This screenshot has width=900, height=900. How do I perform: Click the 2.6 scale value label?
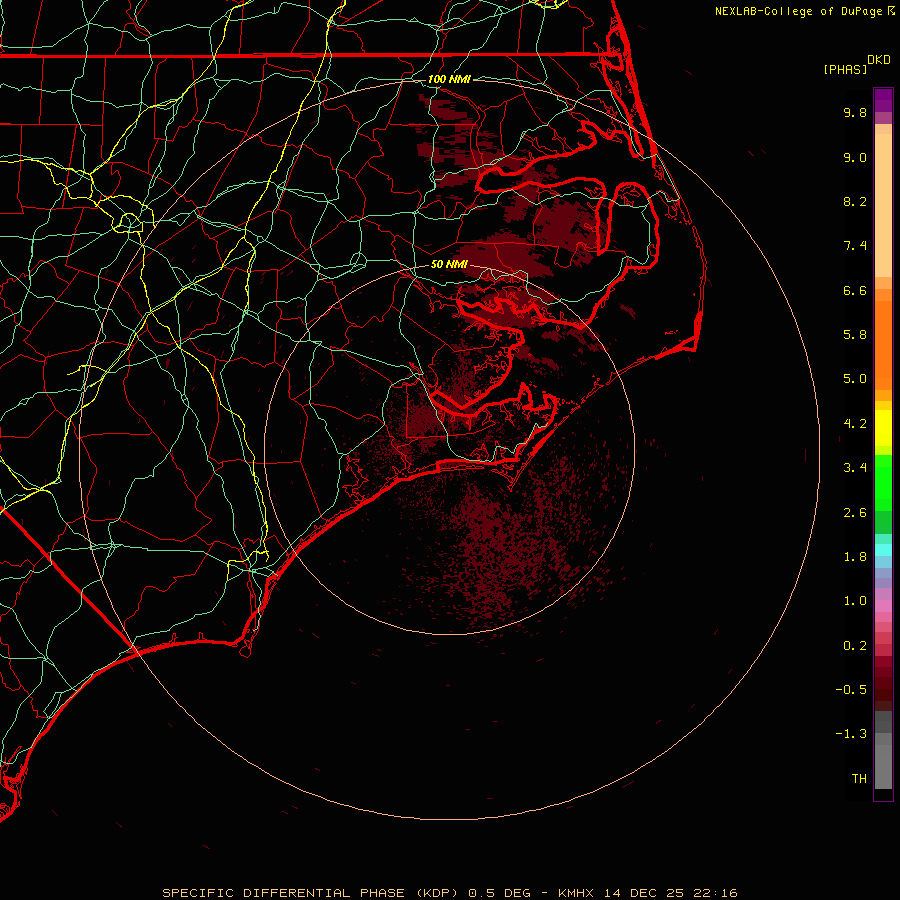(854, 513)
